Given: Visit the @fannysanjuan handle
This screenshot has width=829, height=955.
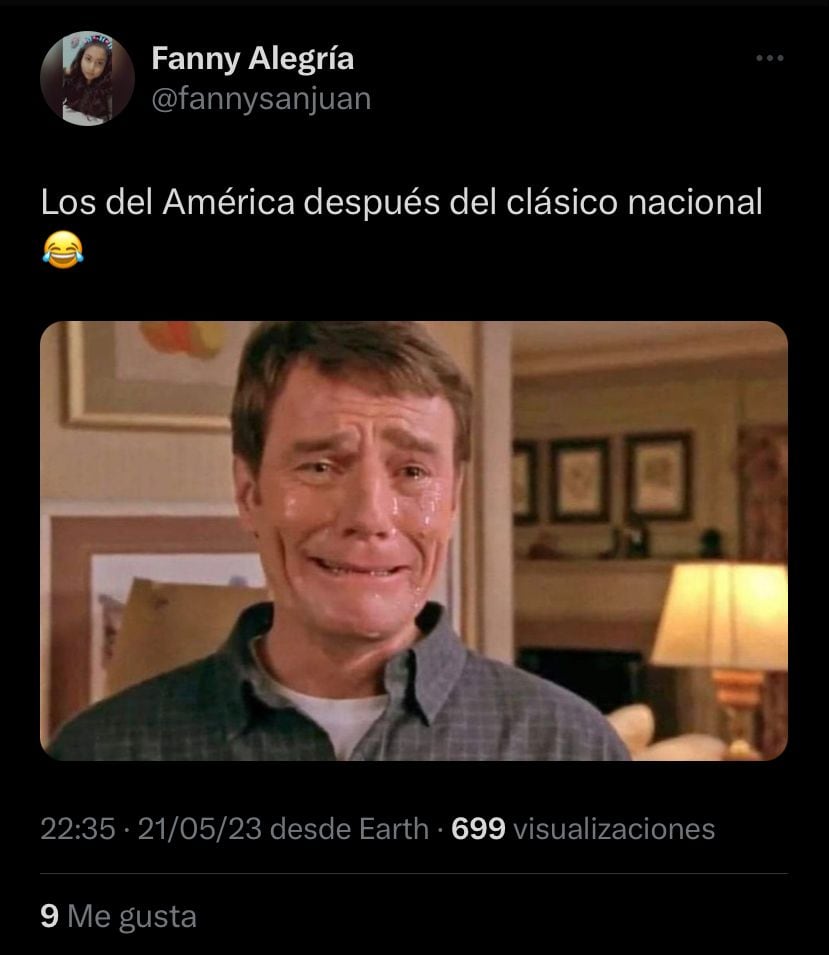Looking at the screenshot, I should 261,99.
